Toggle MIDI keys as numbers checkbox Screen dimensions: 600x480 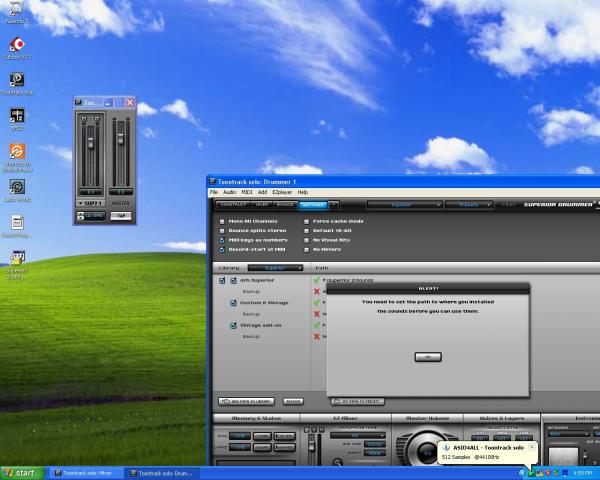point(222,240)
